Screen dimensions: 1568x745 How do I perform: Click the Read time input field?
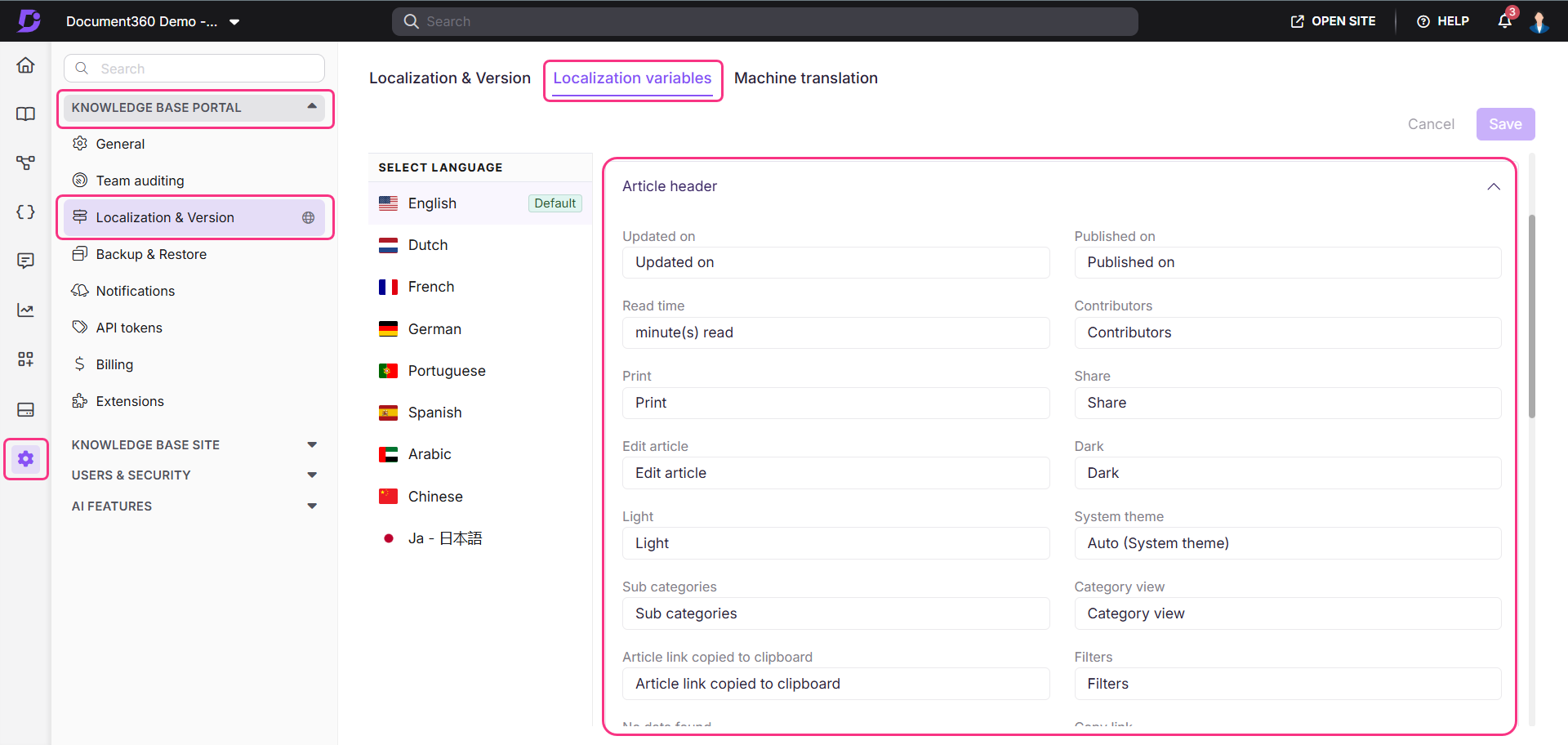(x=835, y=332)
